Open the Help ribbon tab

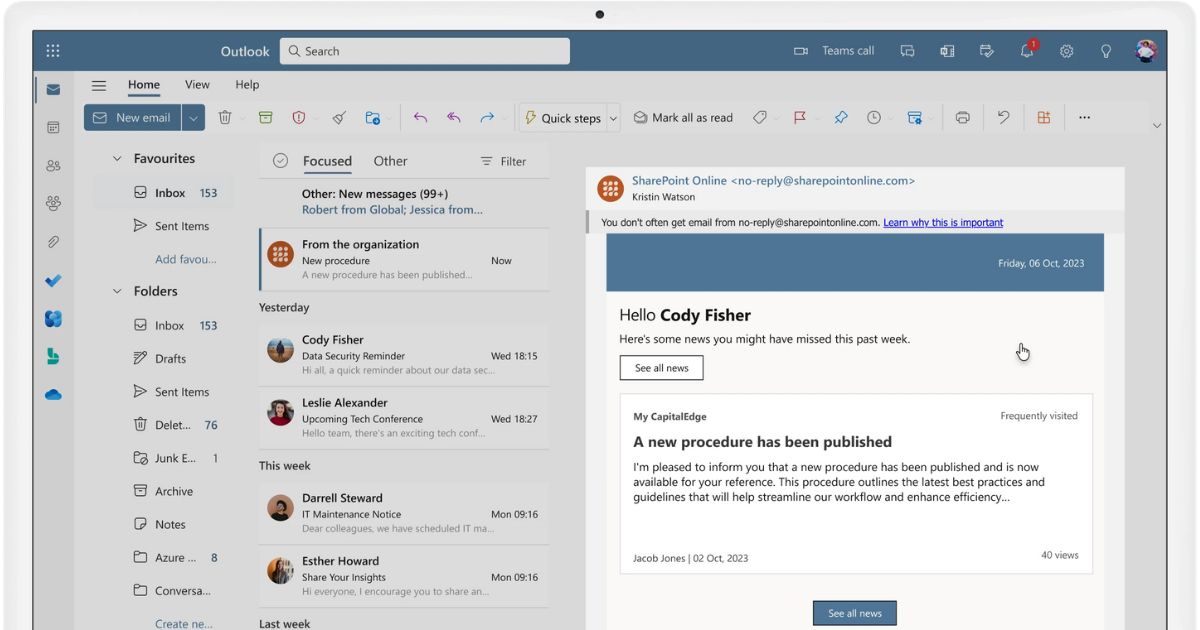[x=247, y=85]
